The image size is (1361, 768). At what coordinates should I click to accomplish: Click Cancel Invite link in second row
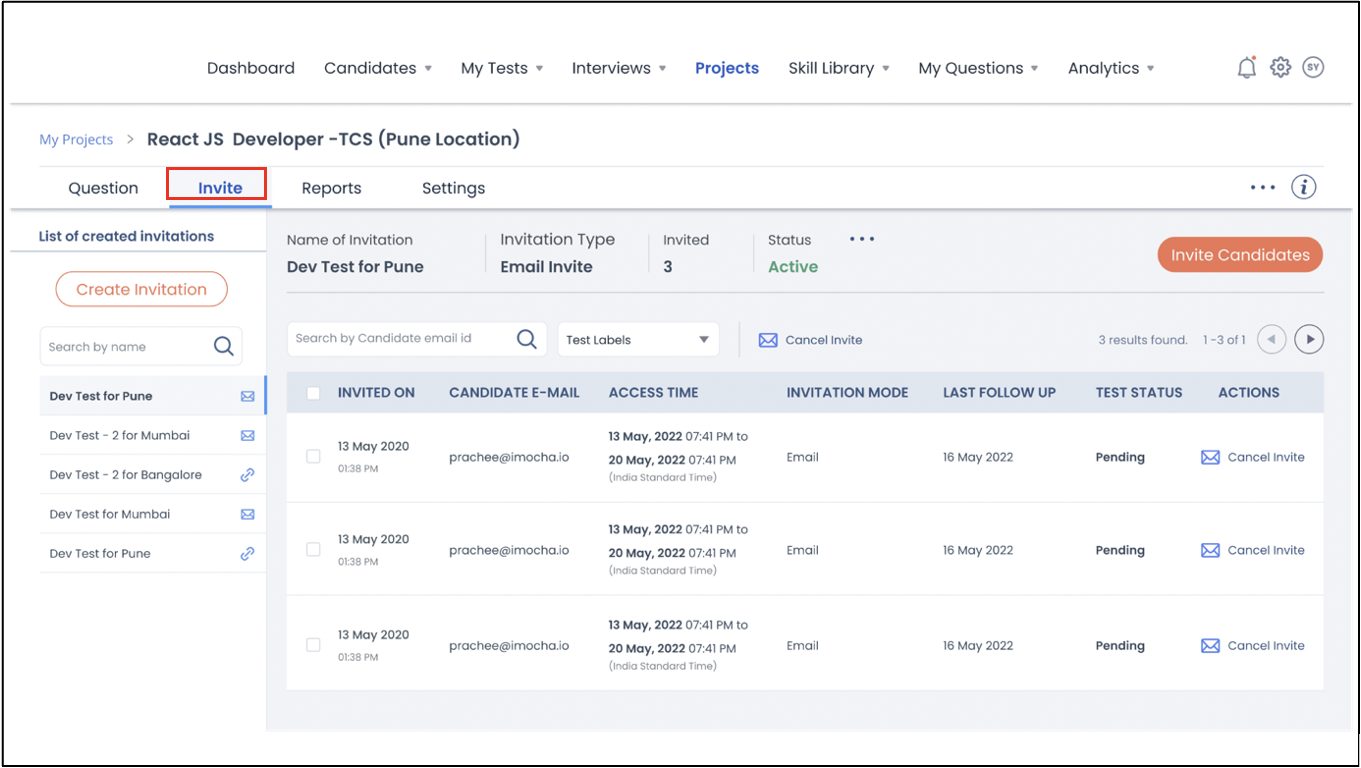tap(1266, 550)
